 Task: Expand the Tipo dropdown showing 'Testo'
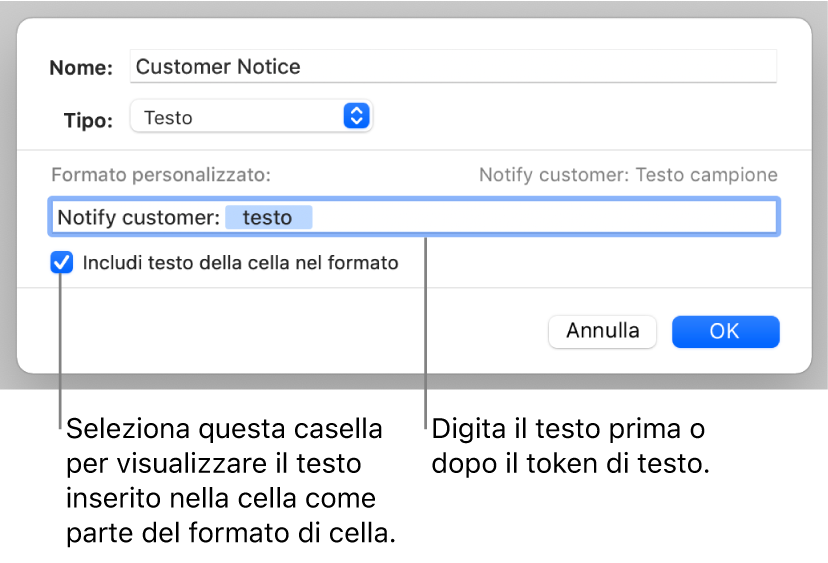click(251, 117)
